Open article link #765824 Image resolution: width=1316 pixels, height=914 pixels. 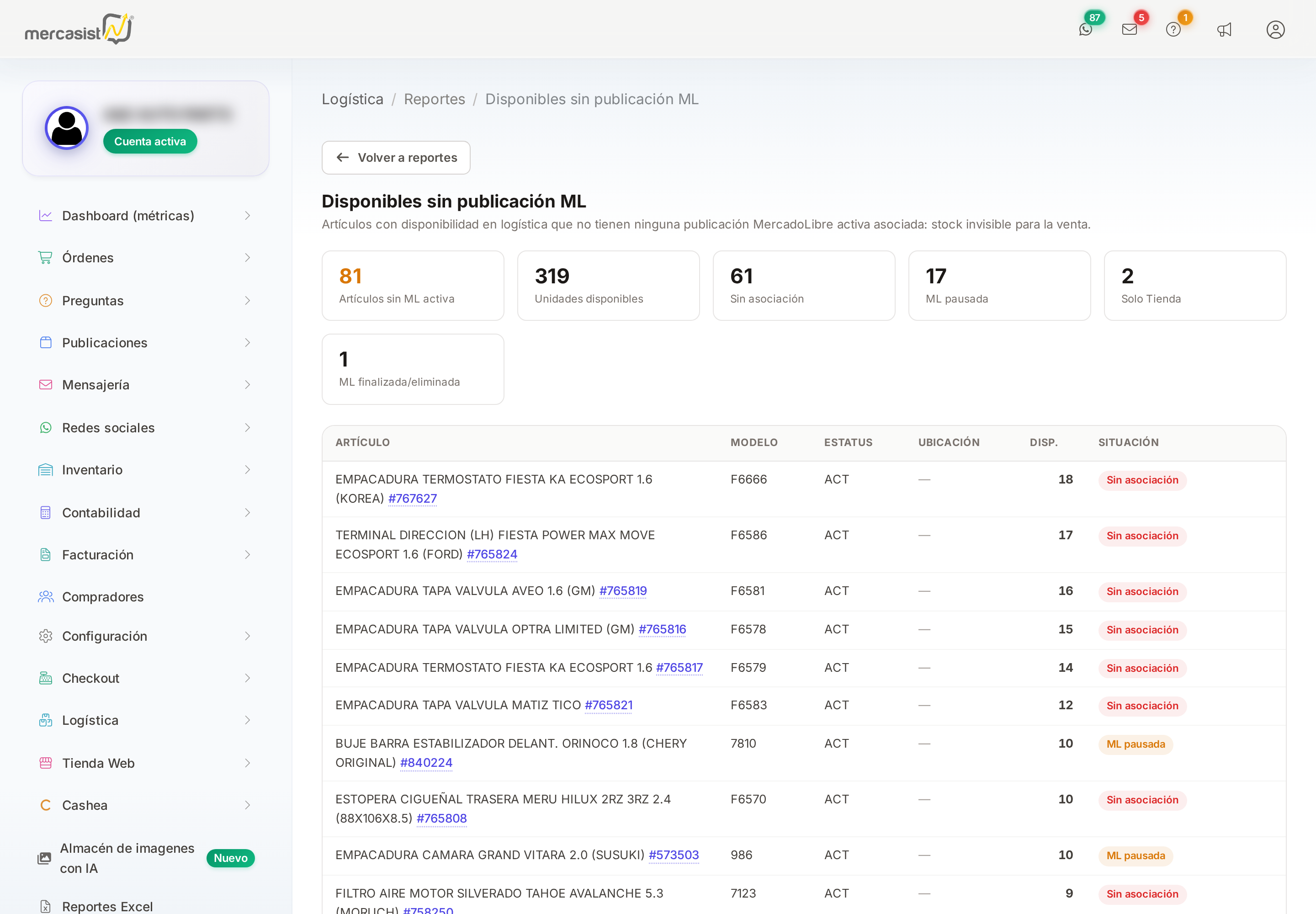tap(492, 554)
